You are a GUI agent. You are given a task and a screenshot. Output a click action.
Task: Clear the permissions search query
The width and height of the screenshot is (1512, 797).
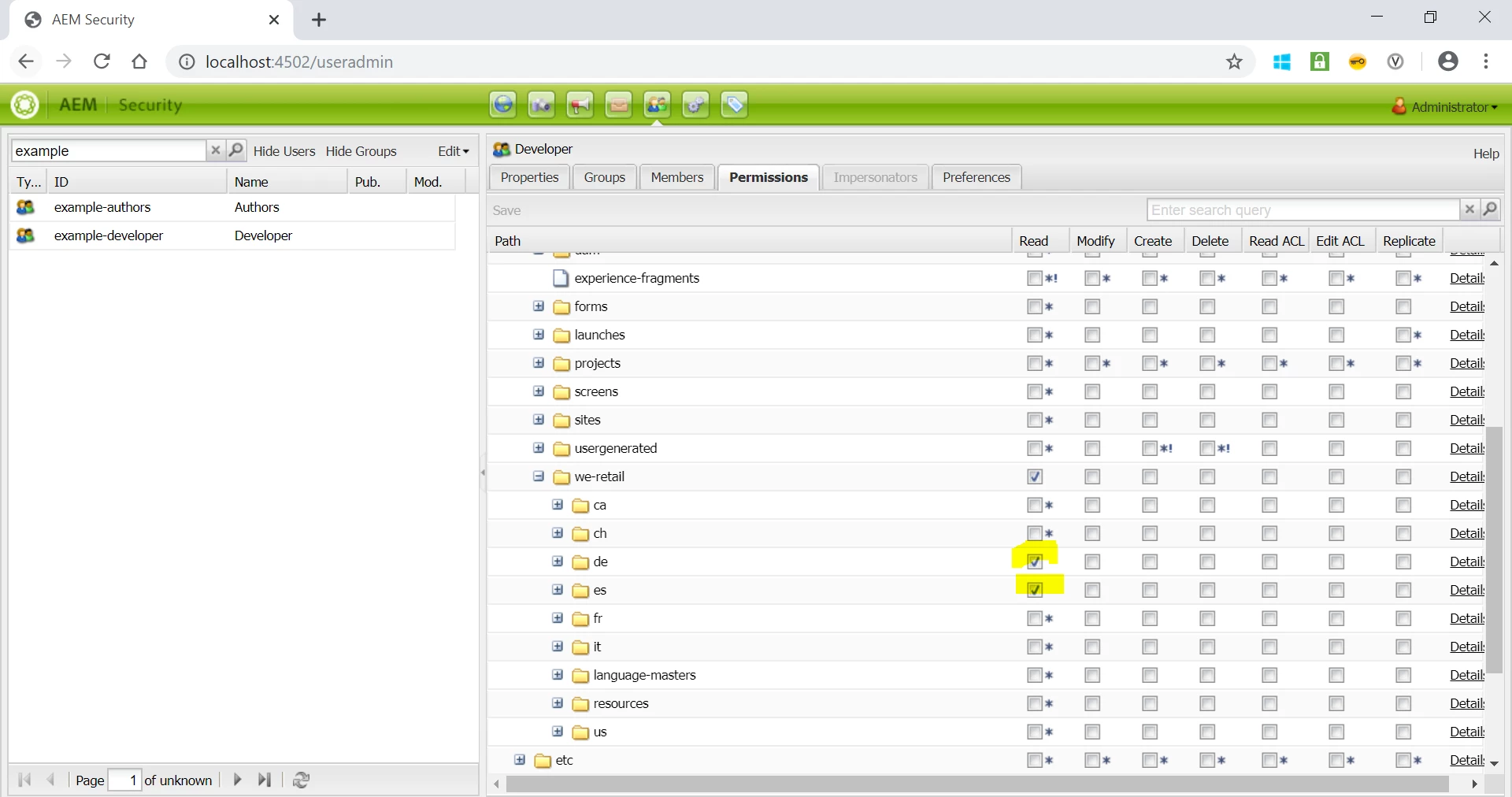pyautogui.click(x=1469, y=209)
